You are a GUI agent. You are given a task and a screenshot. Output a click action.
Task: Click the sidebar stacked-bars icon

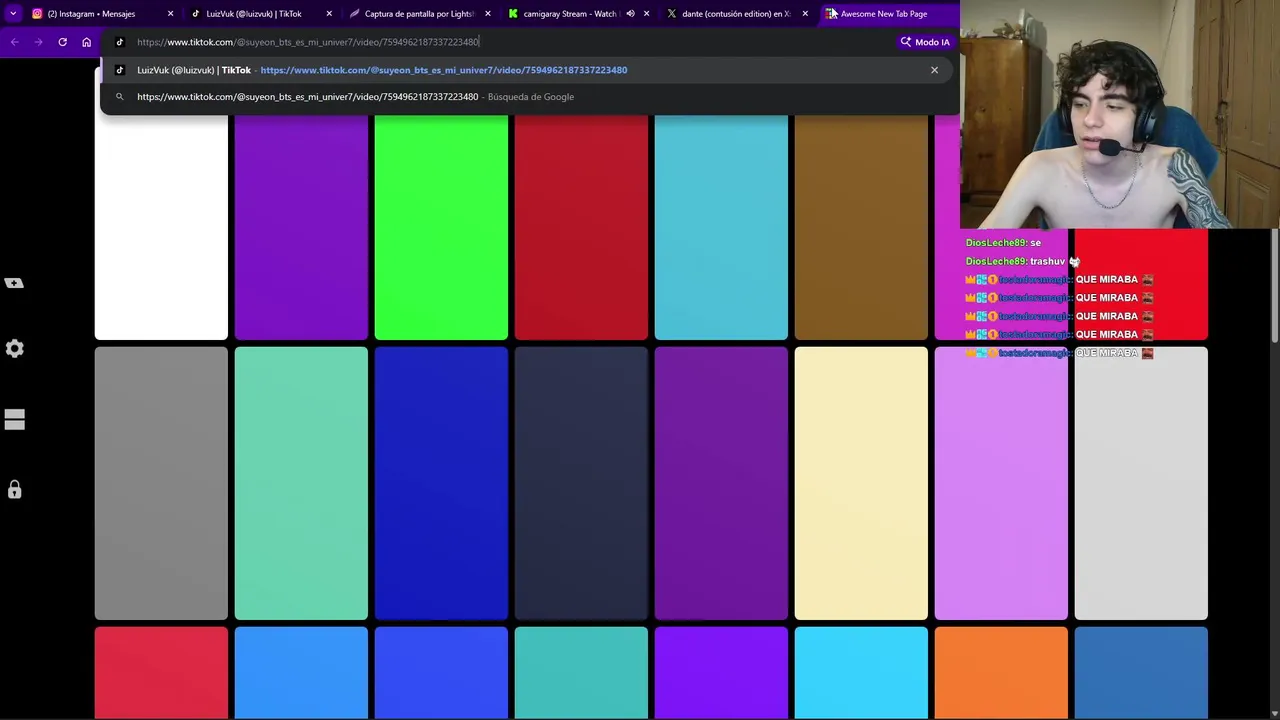click(x=14, y=420)
